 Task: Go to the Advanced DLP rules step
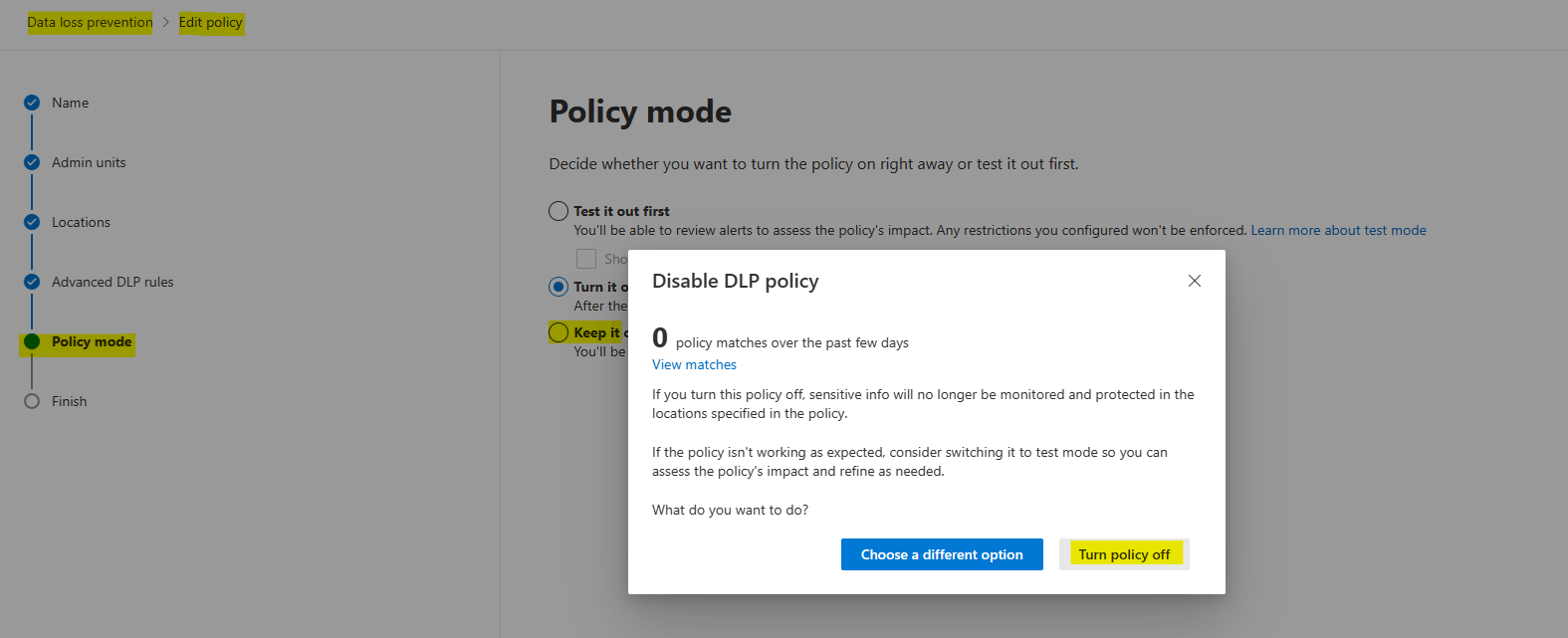(112, 282)
